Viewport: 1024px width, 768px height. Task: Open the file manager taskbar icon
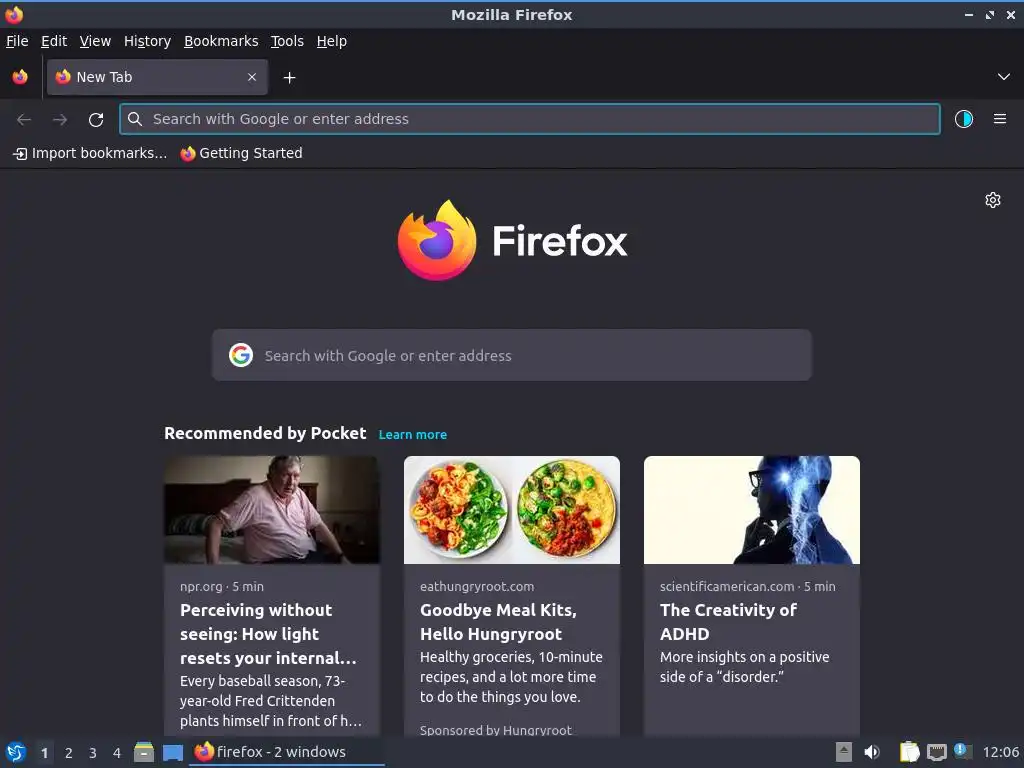tap(144, 752)
